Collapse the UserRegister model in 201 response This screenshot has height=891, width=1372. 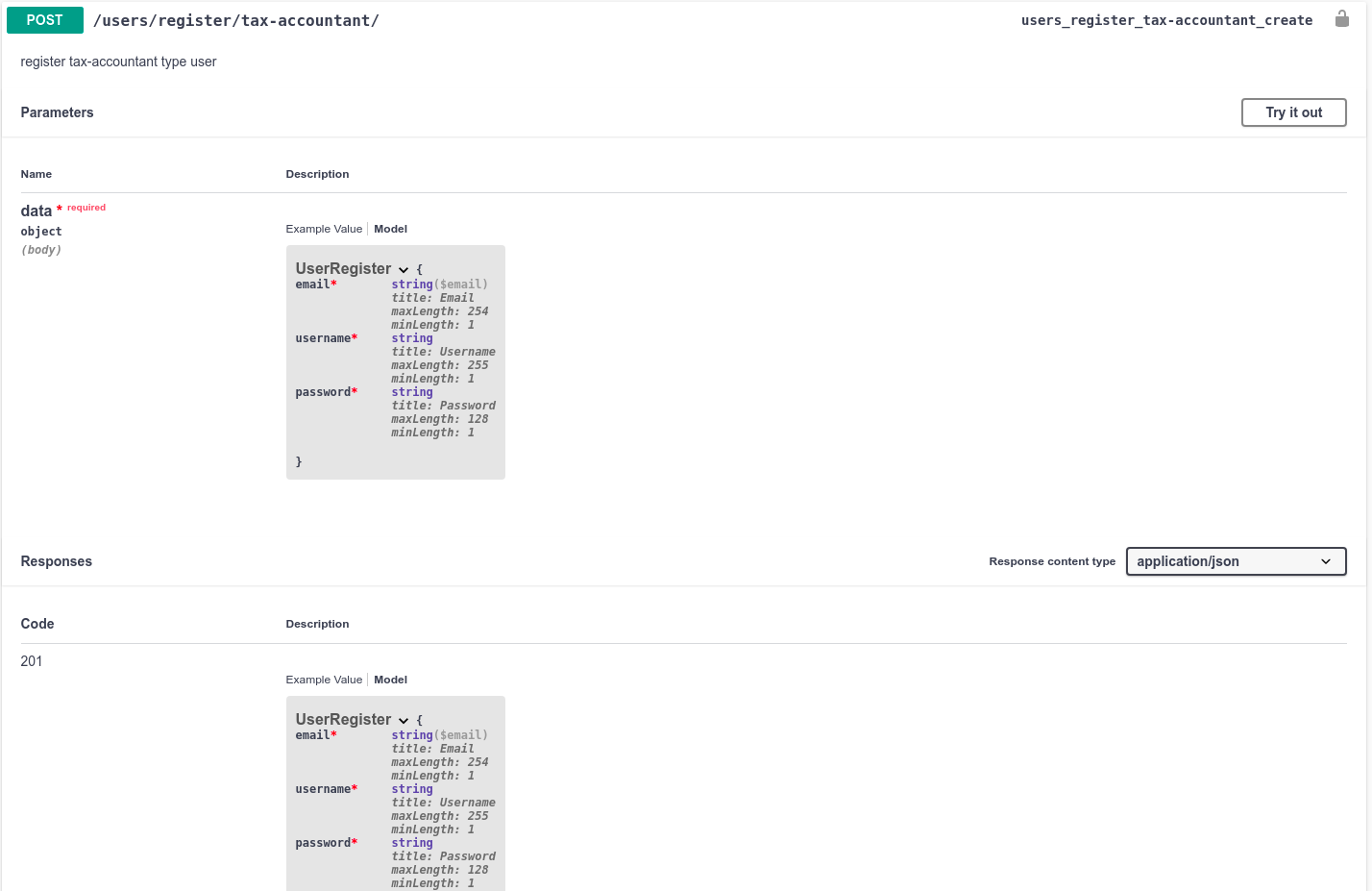pos(404,721)
